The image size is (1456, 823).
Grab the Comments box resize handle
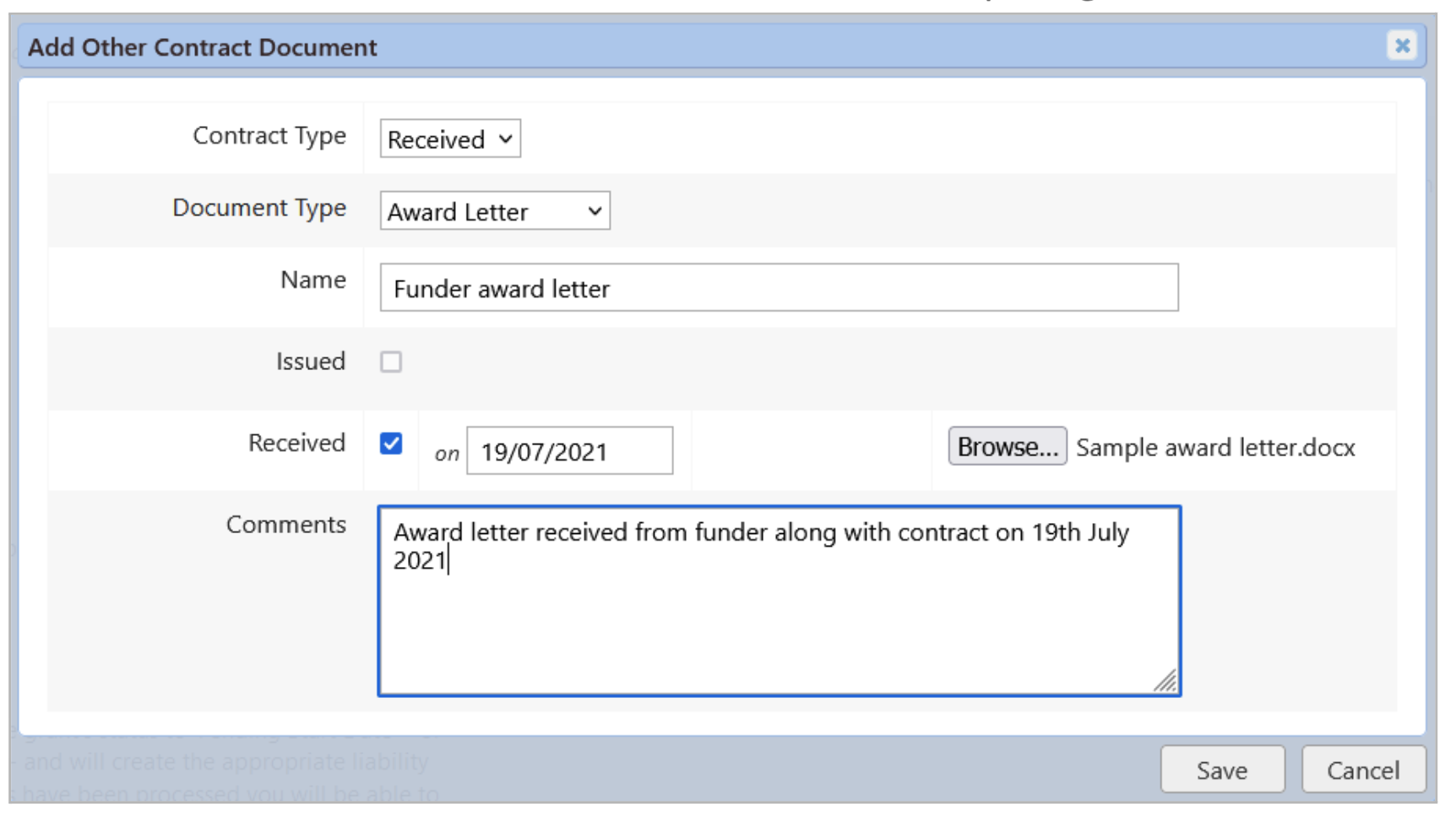[1166, 681]
